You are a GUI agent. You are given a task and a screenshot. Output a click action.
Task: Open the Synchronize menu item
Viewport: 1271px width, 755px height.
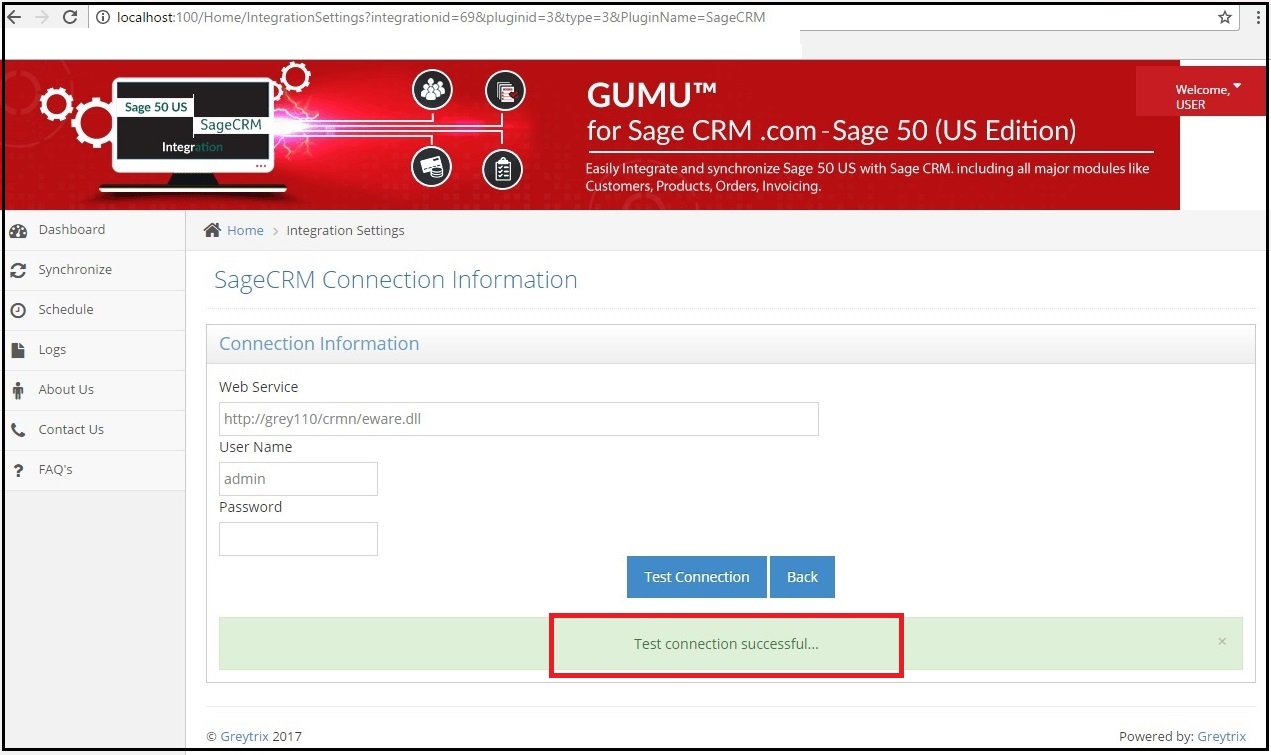[94, 270]
